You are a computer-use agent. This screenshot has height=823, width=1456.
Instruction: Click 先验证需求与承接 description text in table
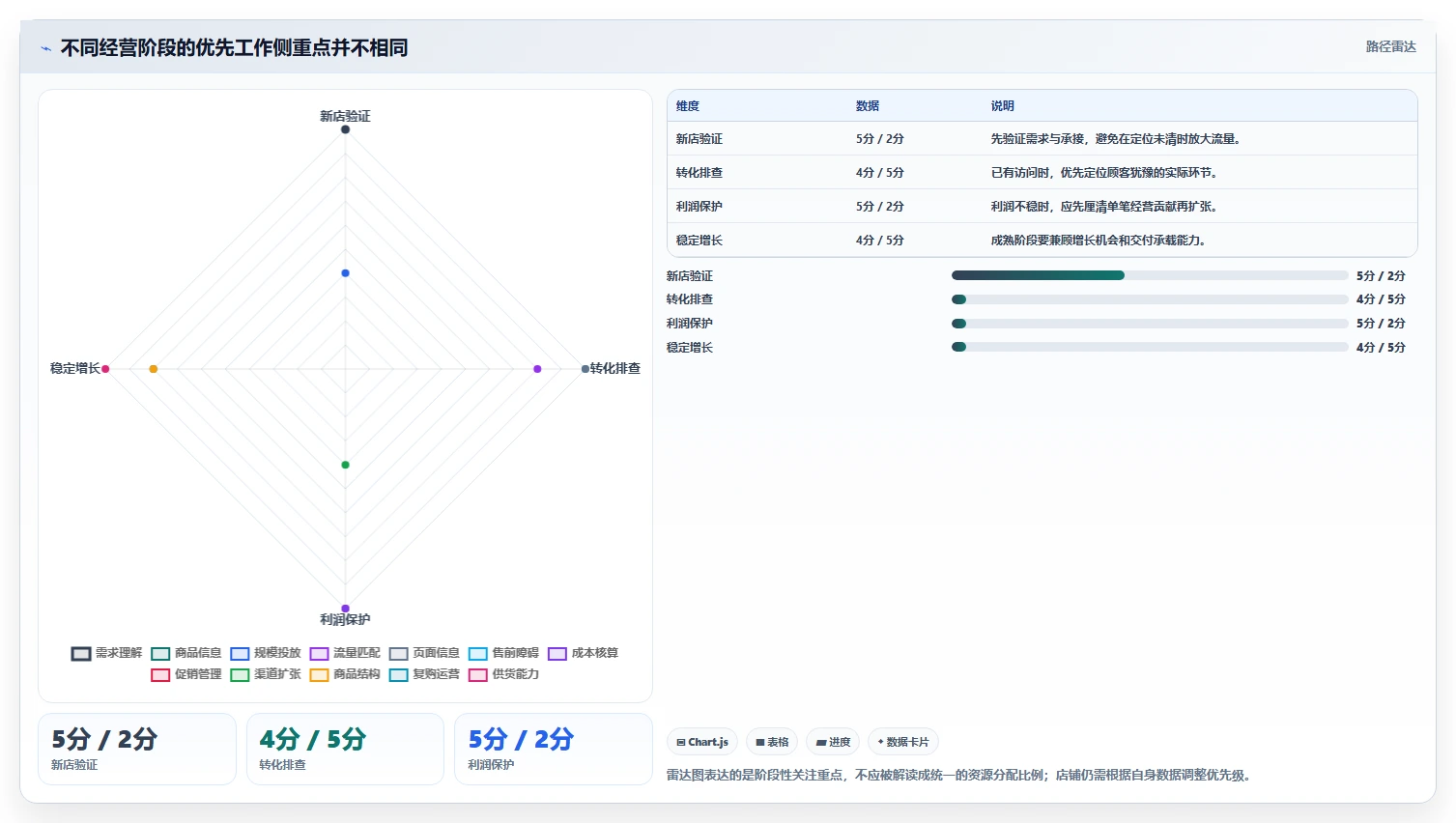[1116, 139]
